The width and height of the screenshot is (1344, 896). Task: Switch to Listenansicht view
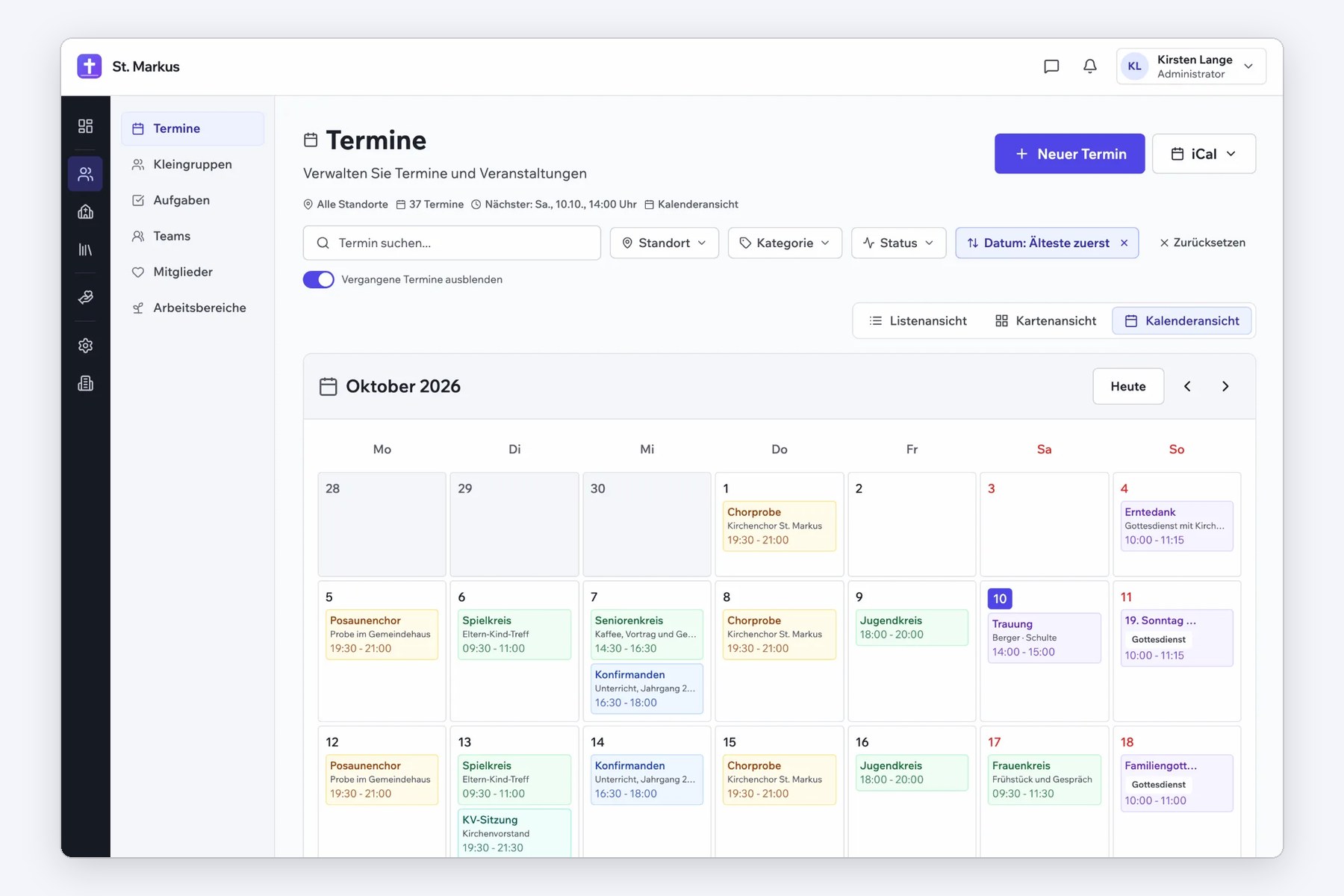tap(918, 321)
